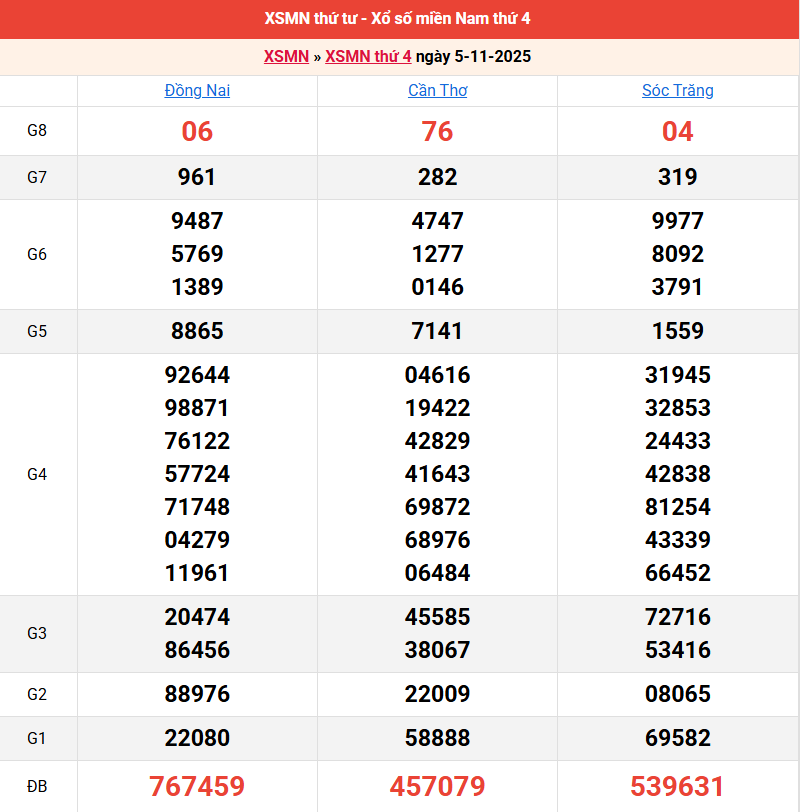The width and height of the screenshot is (800, 812).
Task: Open the Đồng Nai province link
Action: pos(197,91)
